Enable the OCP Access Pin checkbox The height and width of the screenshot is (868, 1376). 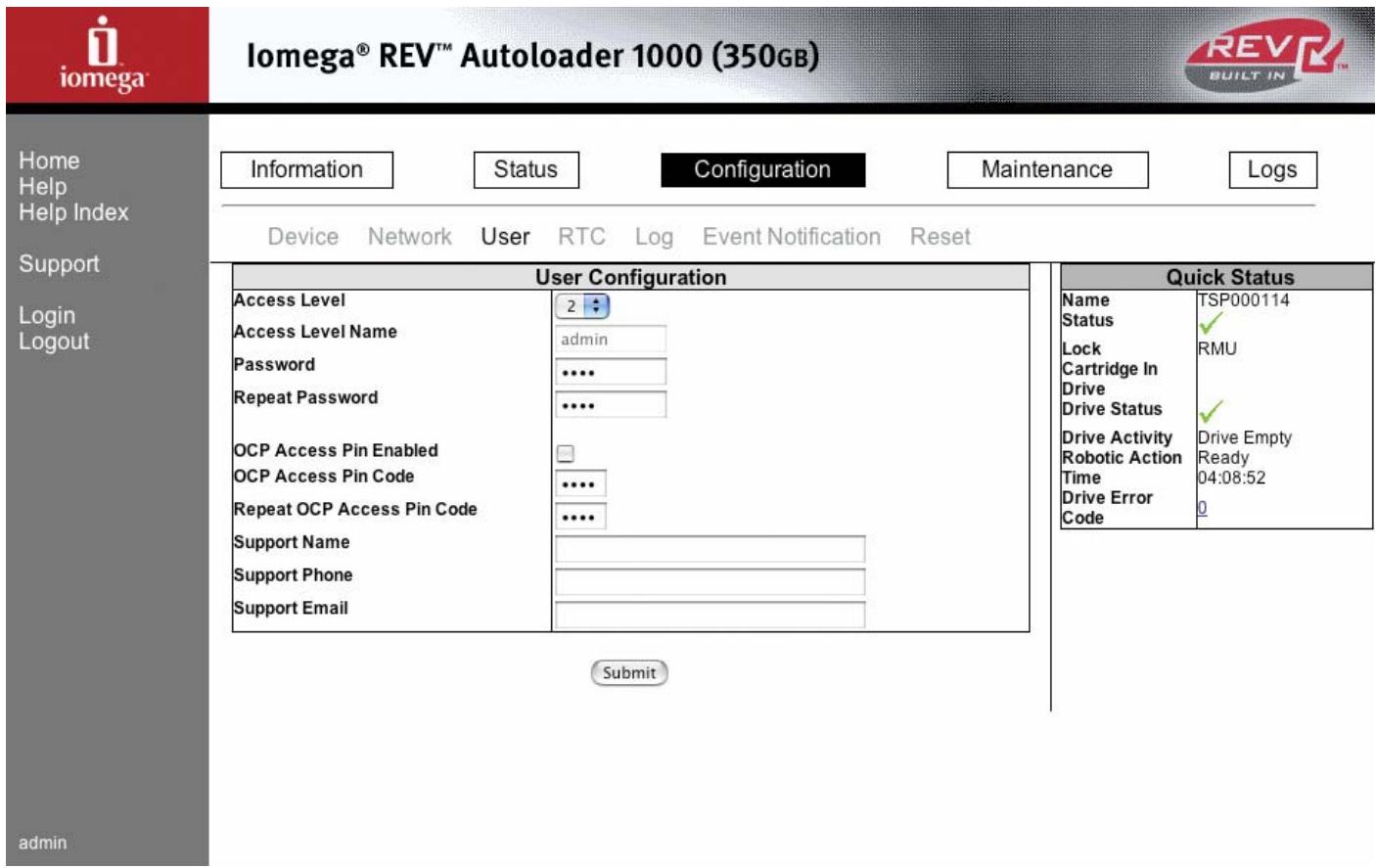[565, 453]
